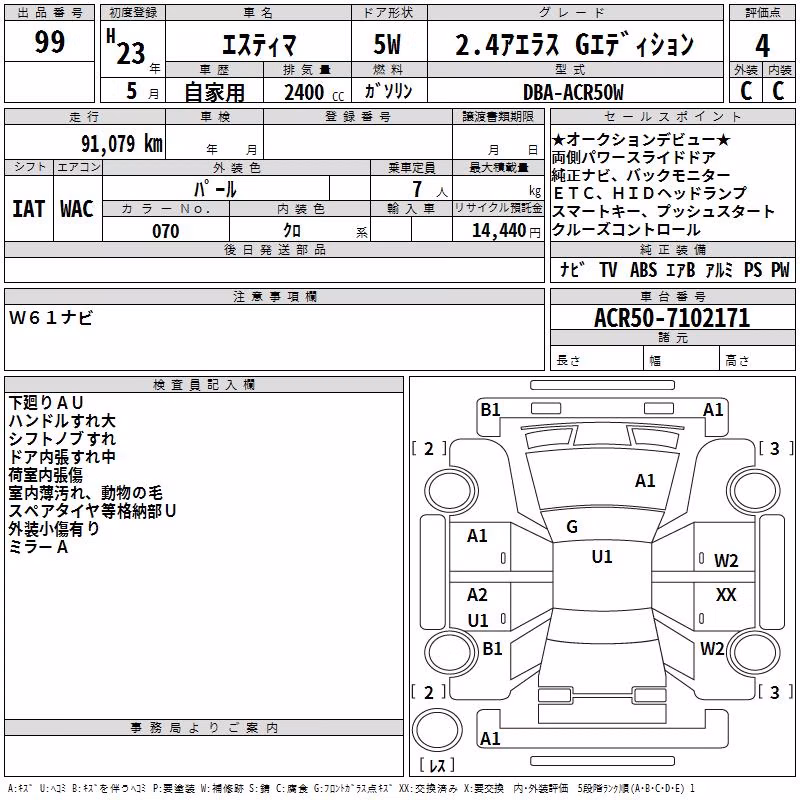800x800 pixels.
Task: Select the 外装 exterior grade C
Action: tap(746, 91)
